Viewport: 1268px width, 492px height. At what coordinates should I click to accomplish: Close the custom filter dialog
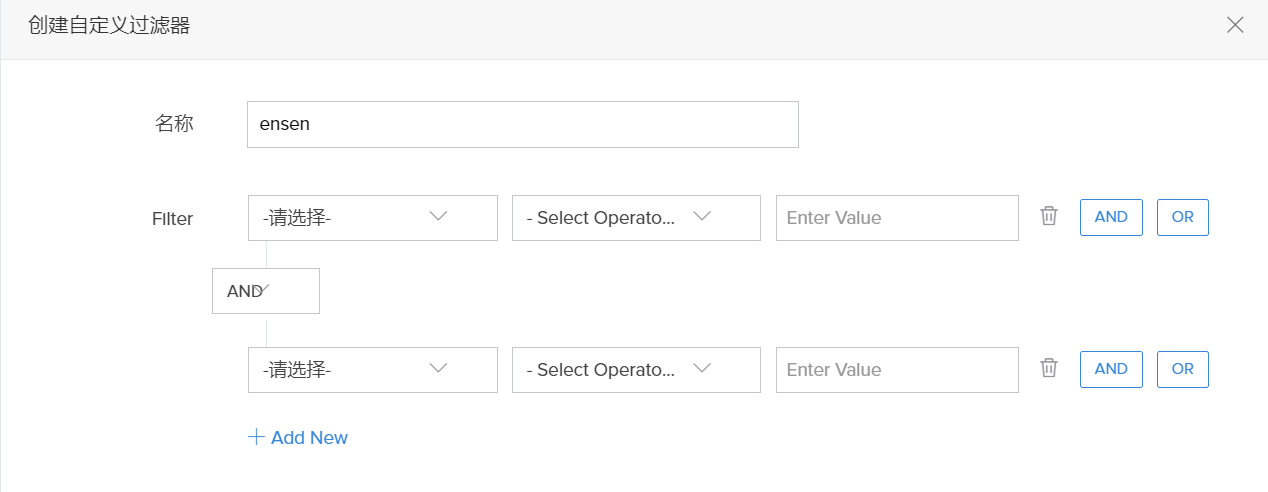[1235, 26]
